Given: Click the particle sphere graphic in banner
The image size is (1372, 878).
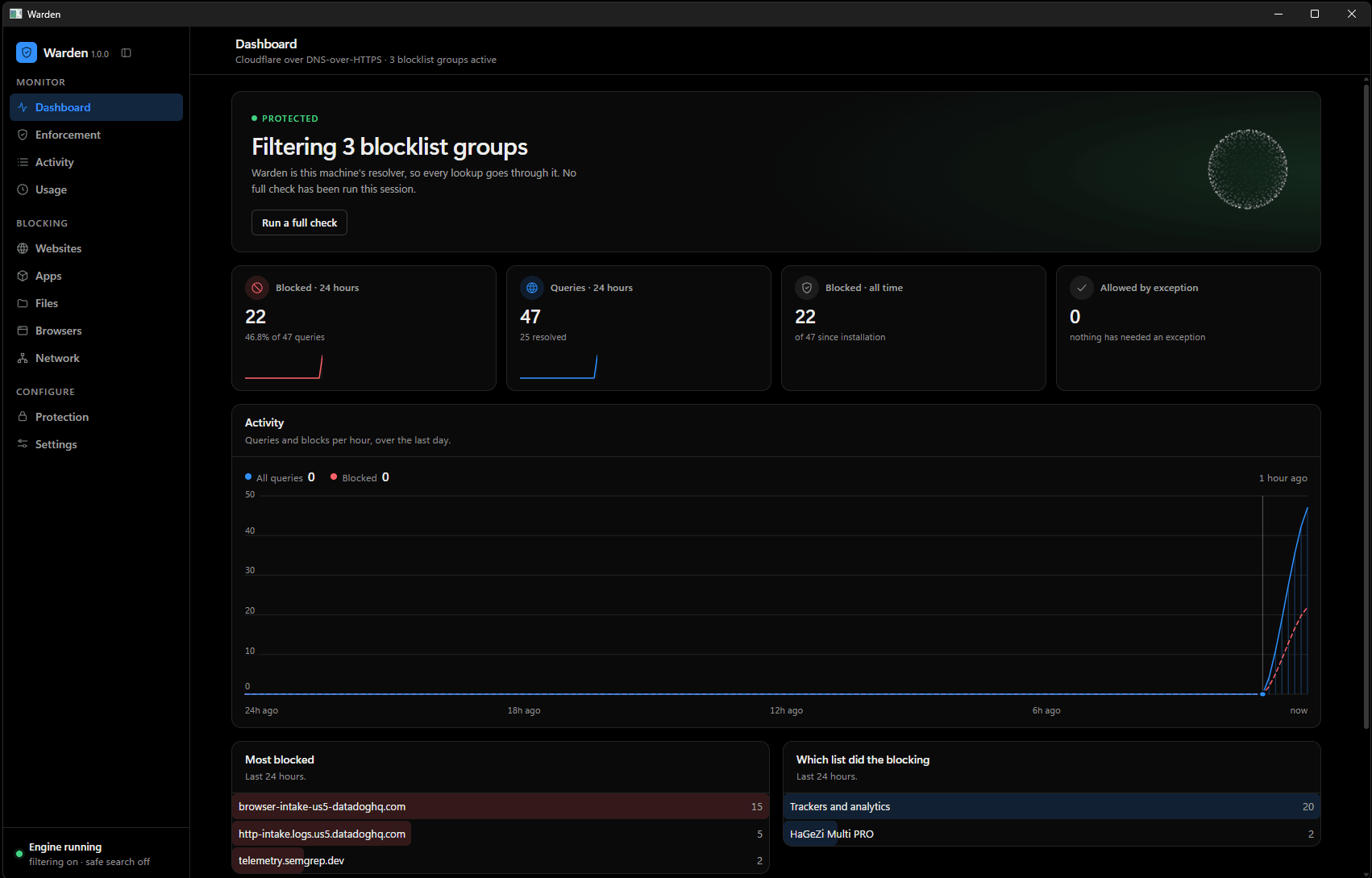Looking at the screenshot, I should click(x=1247, y=169).
